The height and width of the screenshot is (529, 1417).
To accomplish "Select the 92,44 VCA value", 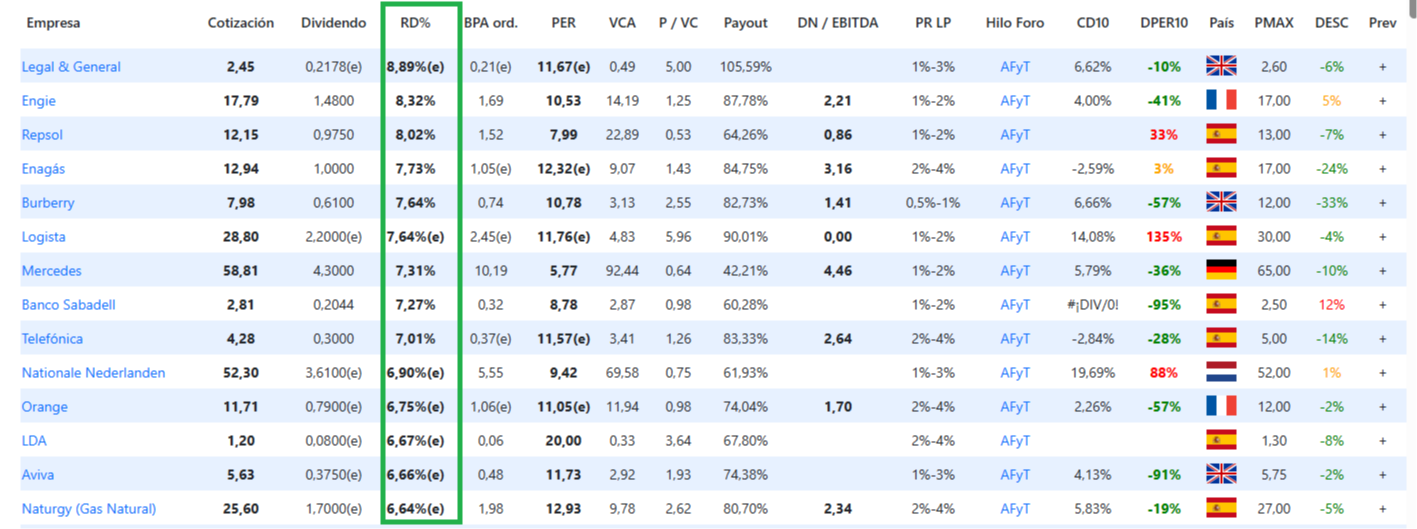I will pyautogui.click(x=622, y=271).
